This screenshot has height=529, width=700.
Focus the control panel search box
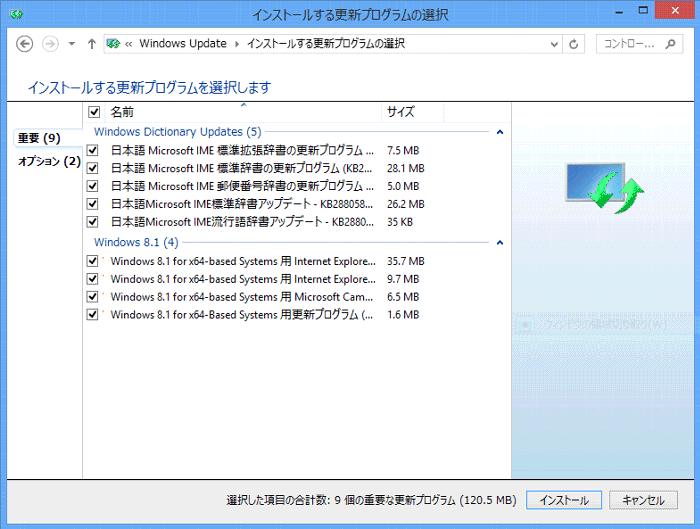pyautogui.click(x=639, y=44)
